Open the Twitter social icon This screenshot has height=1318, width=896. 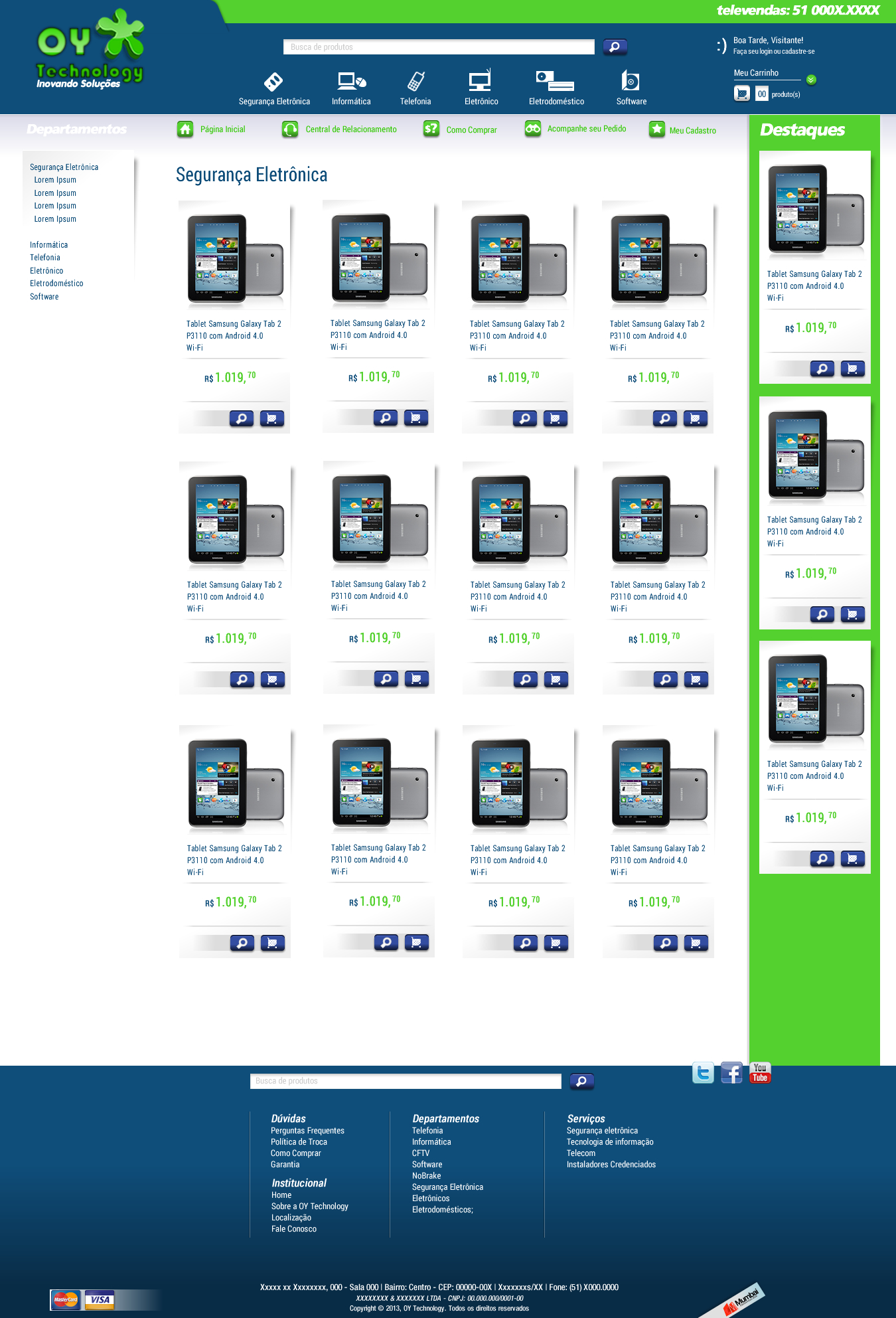click(703, 1073)
